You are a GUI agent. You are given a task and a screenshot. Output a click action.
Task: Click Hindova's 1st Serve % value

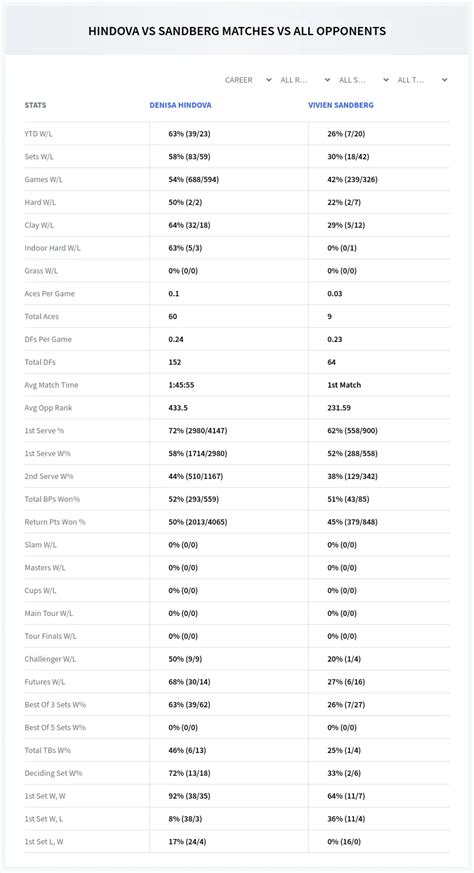click(x=198, y=431)
